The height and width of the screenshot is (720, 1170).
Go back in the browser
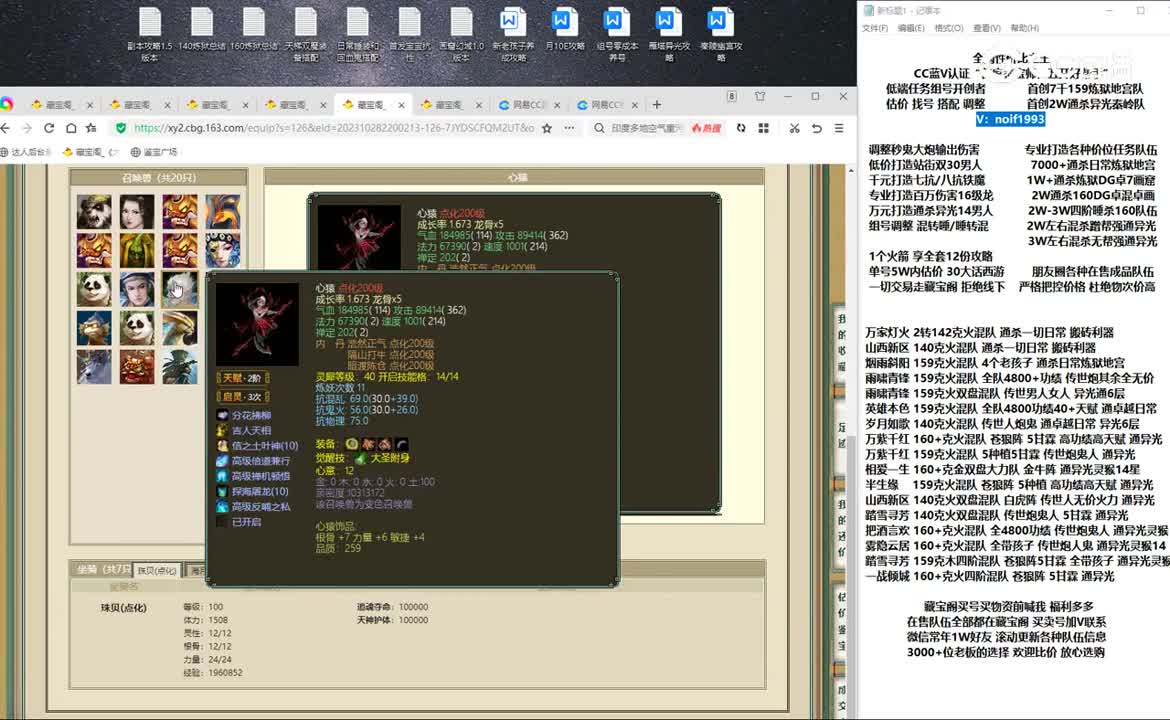click(x=6, y=128)
